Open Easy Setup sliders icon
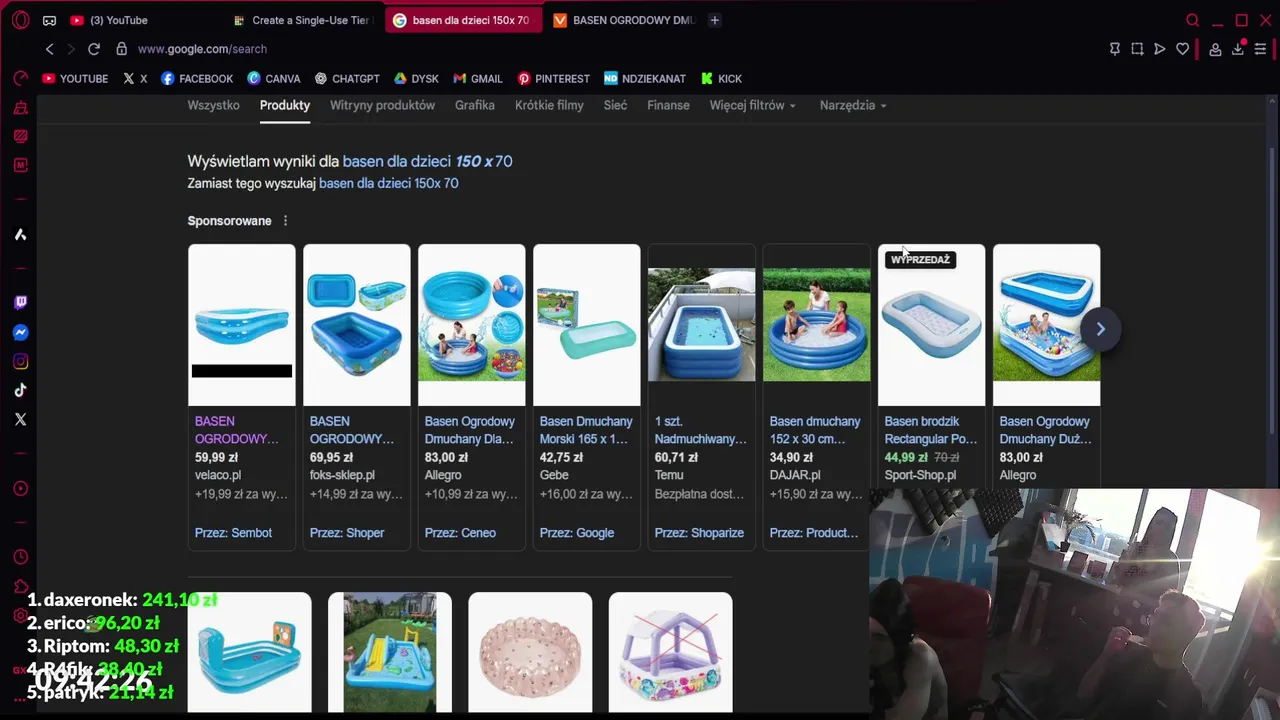 pos(1261,49)
